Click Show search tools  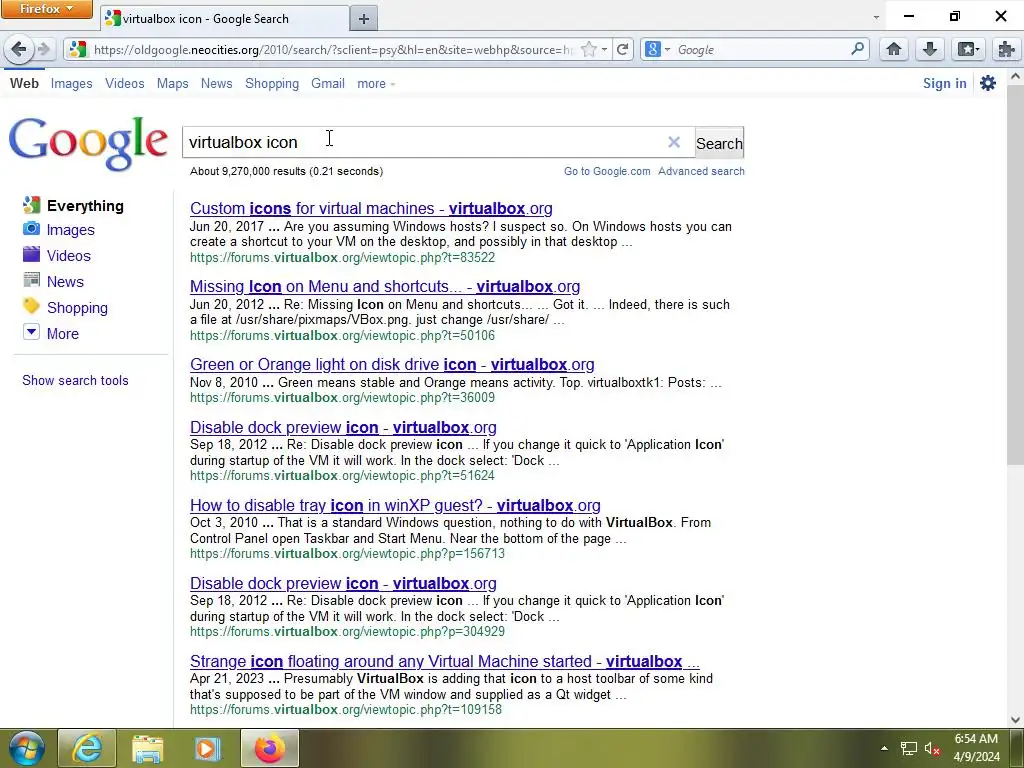pos(75,380)
